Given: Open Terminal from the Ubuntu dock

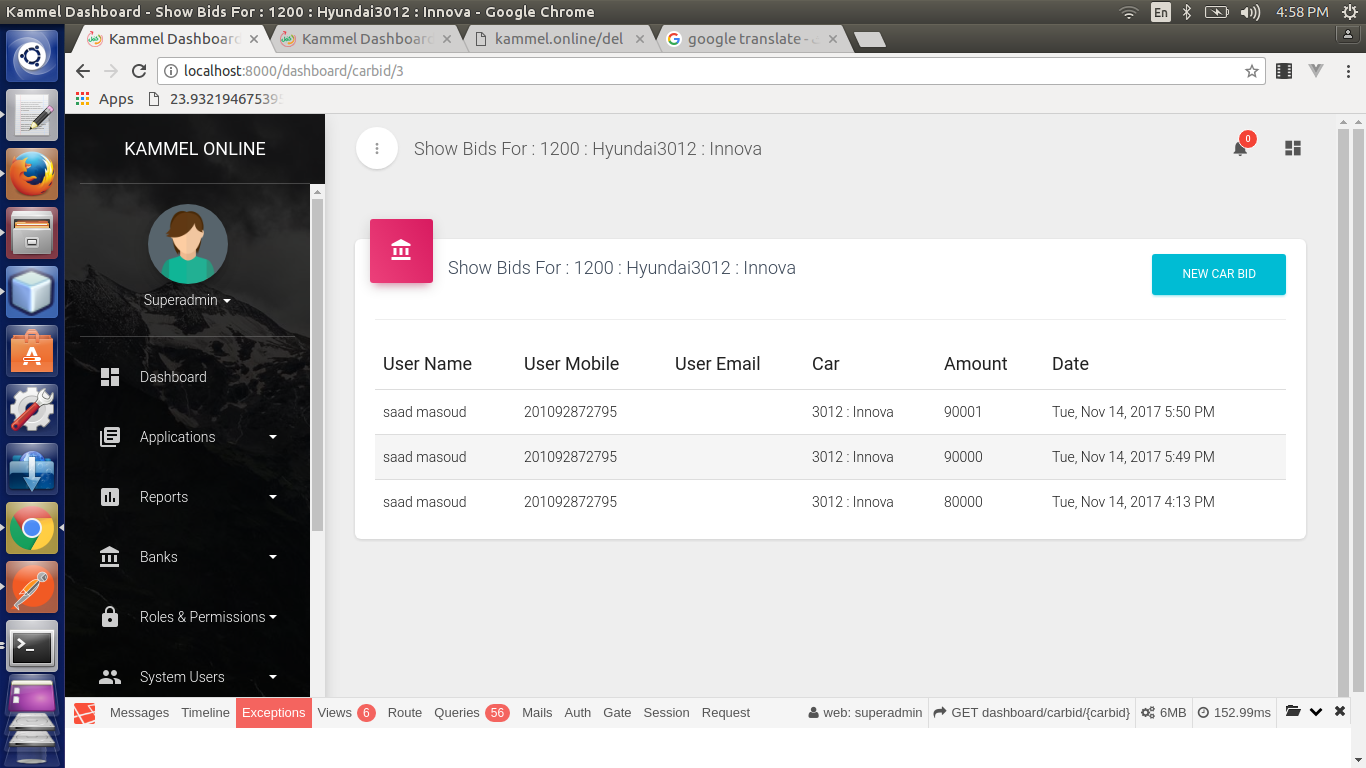Looking at the screenshot, I should tap(32, 646).
